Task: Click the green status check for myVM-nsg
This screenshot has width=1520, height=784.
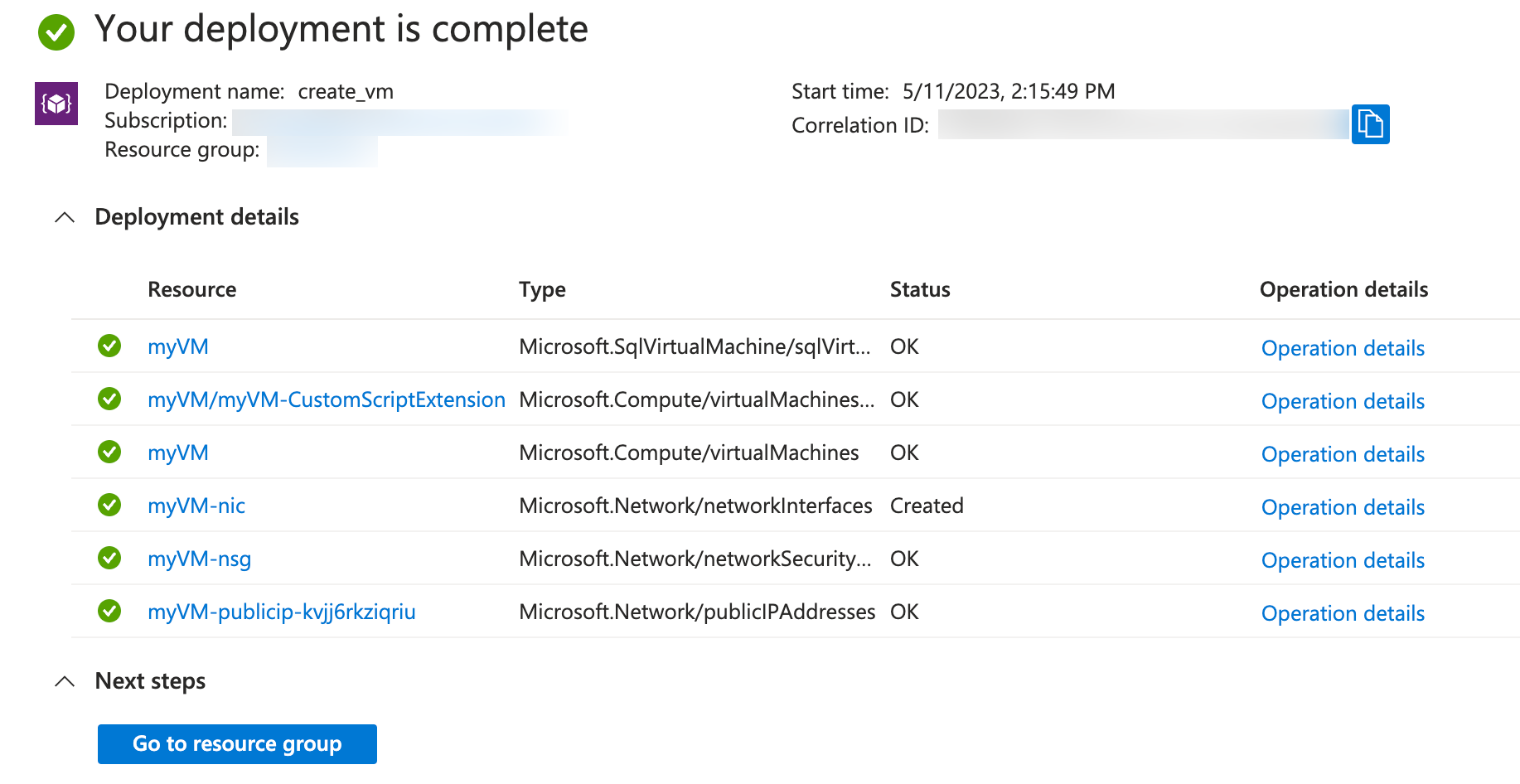Action: 109,558
